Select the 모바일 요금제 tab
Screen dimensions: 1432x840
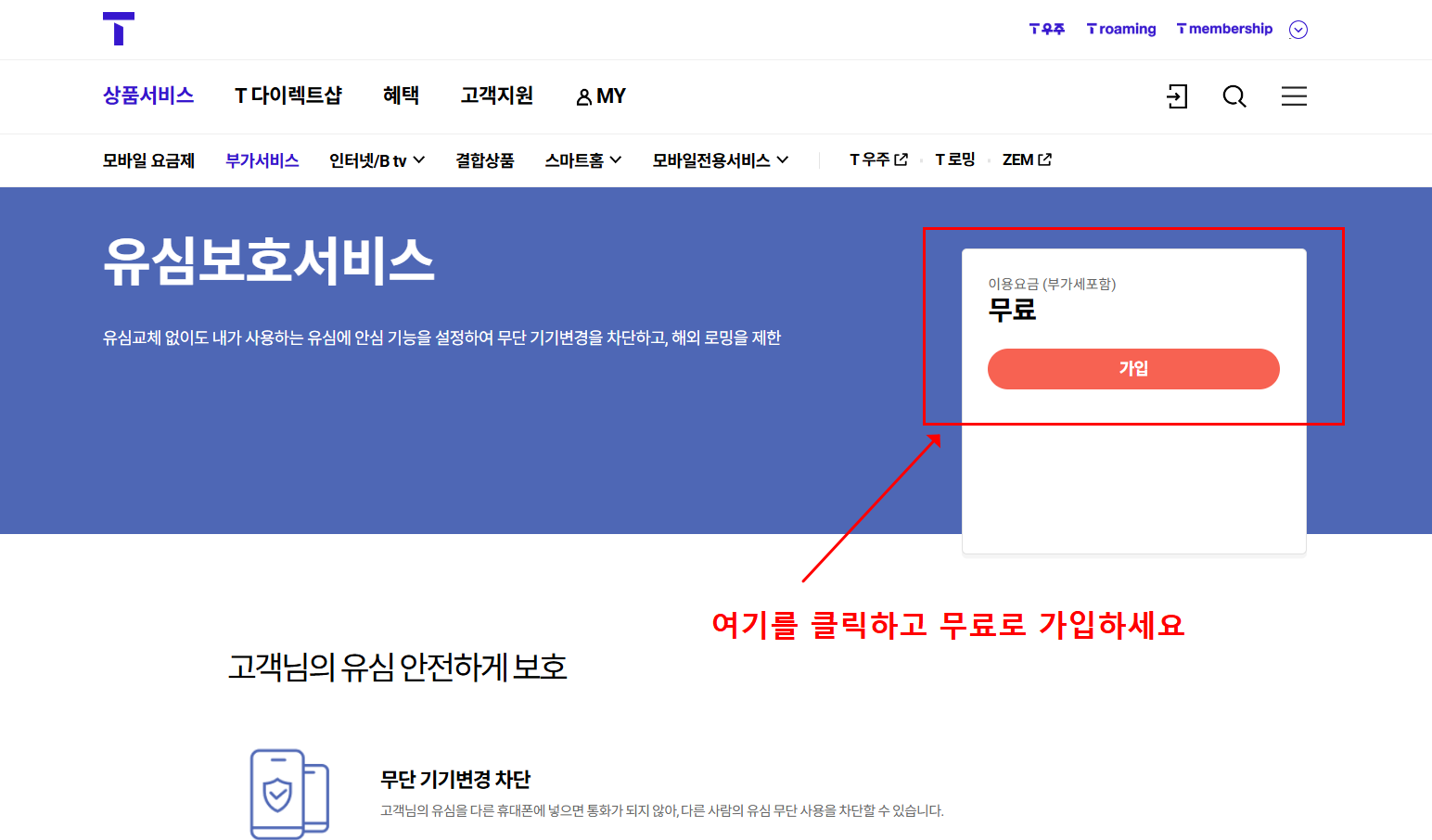(x=148, y=160)
